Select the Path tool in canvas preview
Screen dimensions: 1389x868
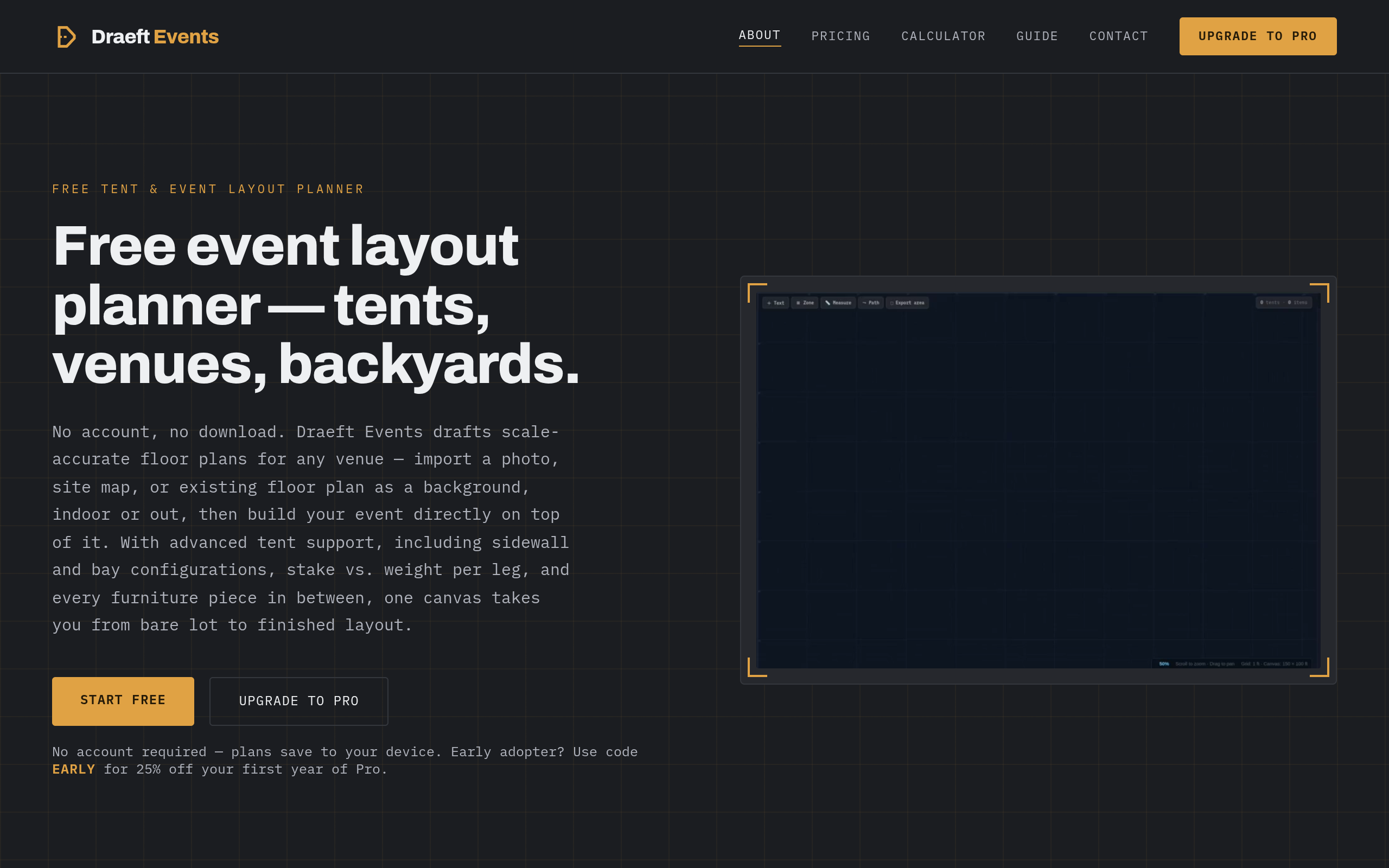pyautogui.click(x=871, y=303)
